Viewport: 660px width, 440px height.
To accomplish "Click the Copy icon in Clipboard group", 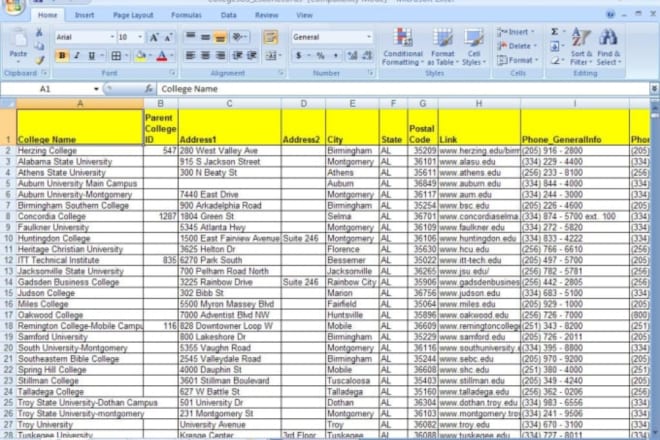I will click(39, 46).
